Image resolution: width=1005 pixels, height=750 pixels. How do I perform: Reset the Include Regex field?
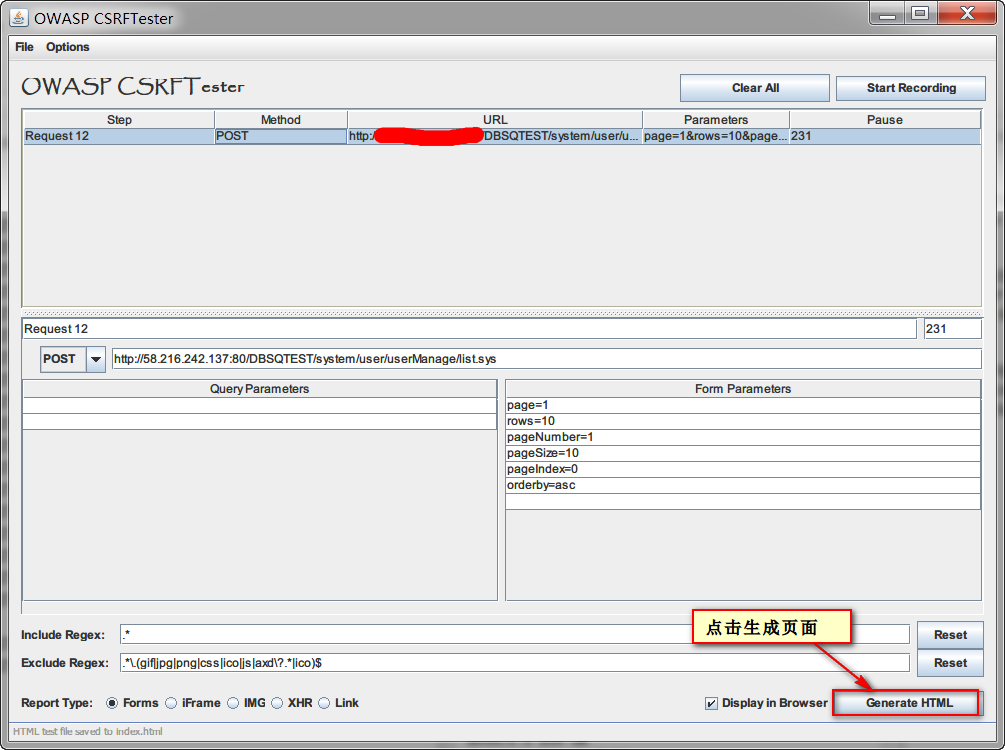pyautogui.click(x=950, y=635)
